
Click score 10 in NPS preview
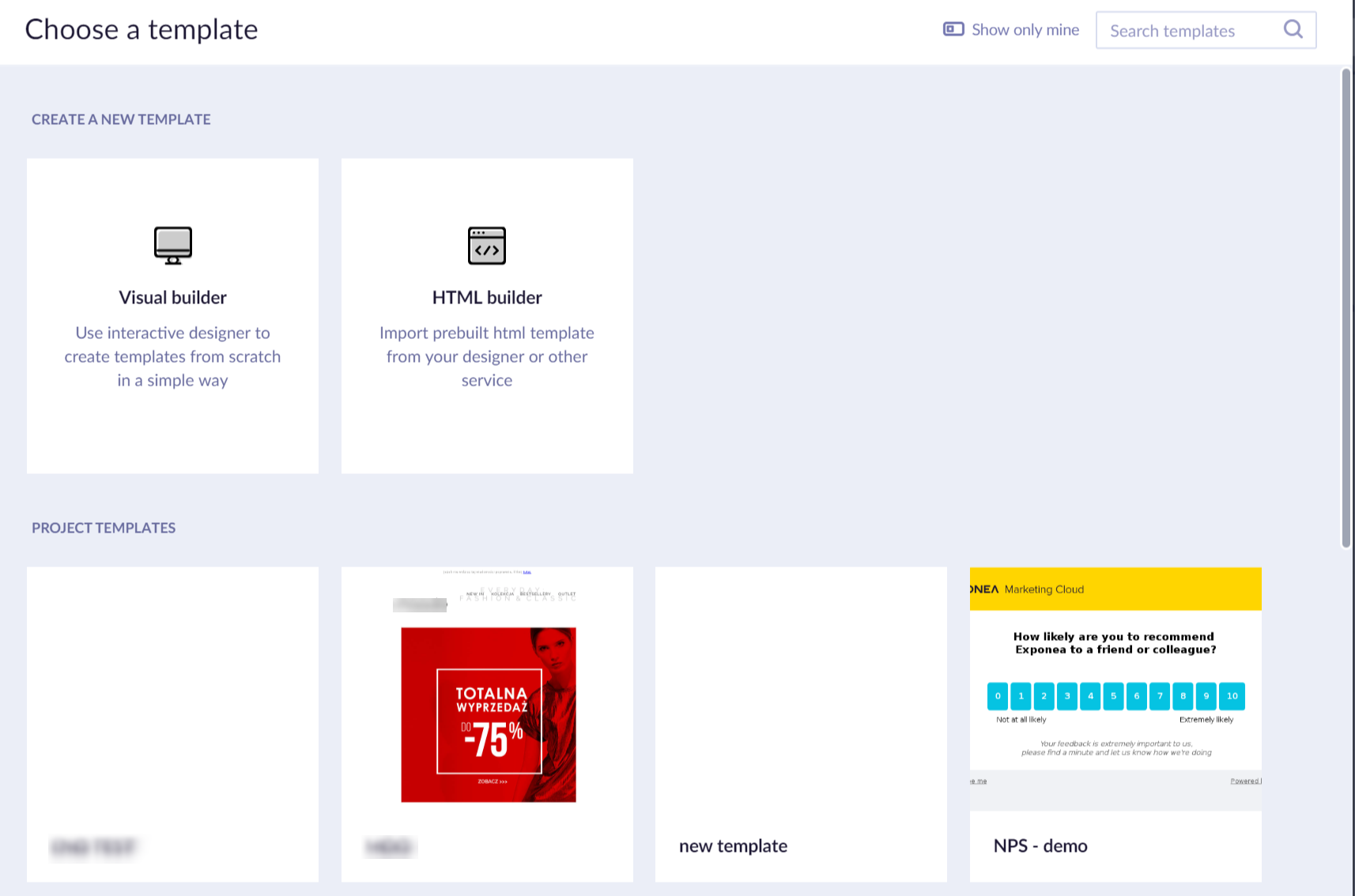point(1232,696)
